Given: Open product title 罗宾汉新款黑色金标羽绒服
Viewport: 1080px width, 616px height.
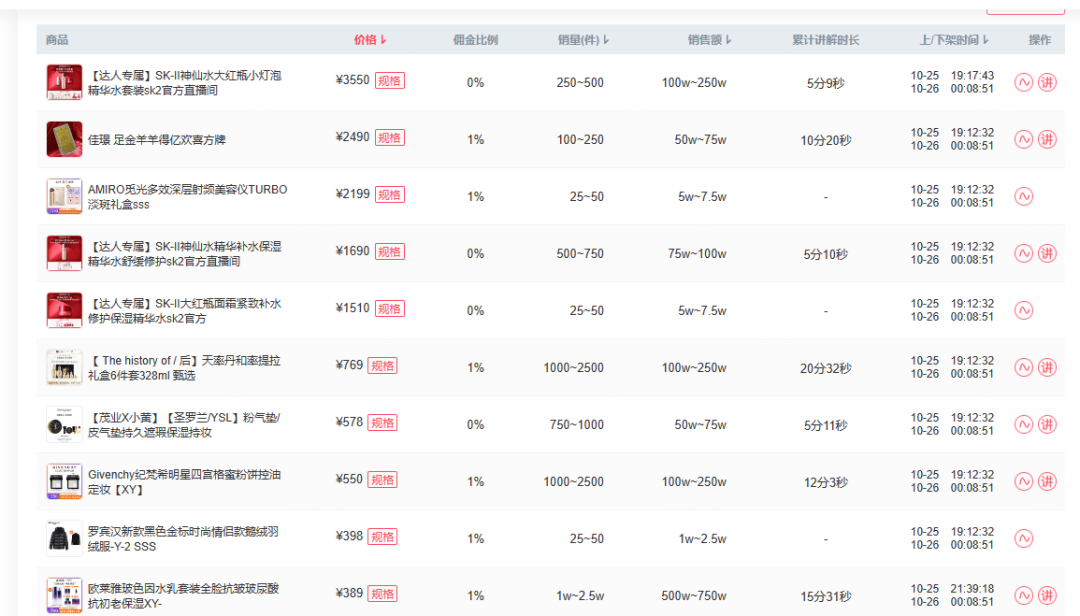Looking at the screenshot, I should coord(183,539).
